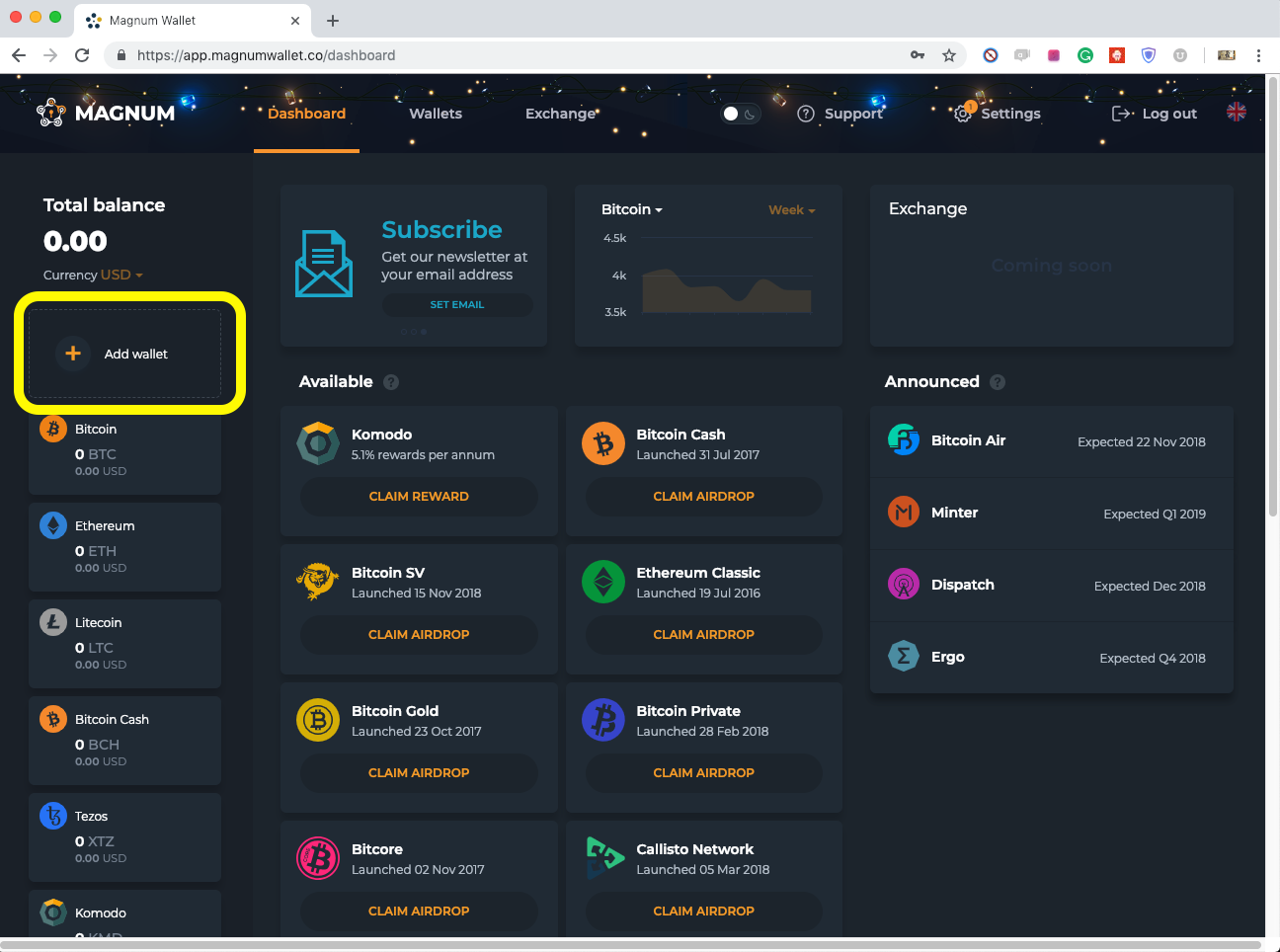Click the Ergo sigma icon
This screenshot has height=952, width=1280.
pos(904,656)
